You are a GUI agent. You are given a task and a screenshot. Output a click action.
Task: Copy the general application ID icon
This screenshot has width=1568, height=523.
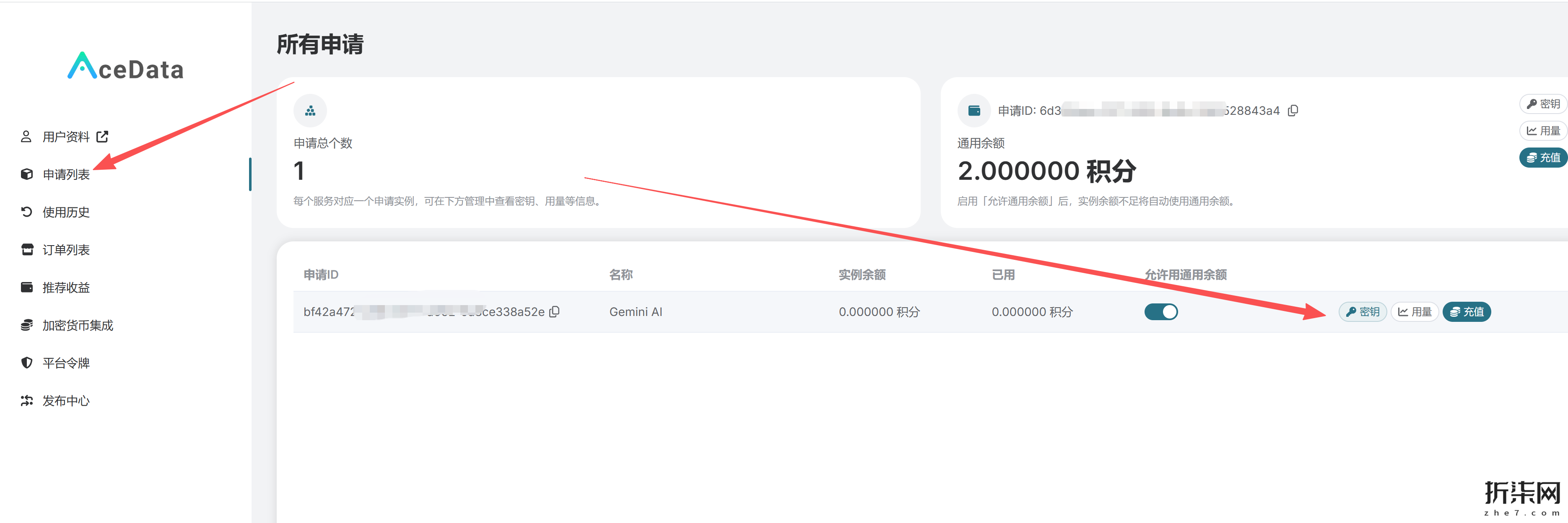[x=1293, y=110]
